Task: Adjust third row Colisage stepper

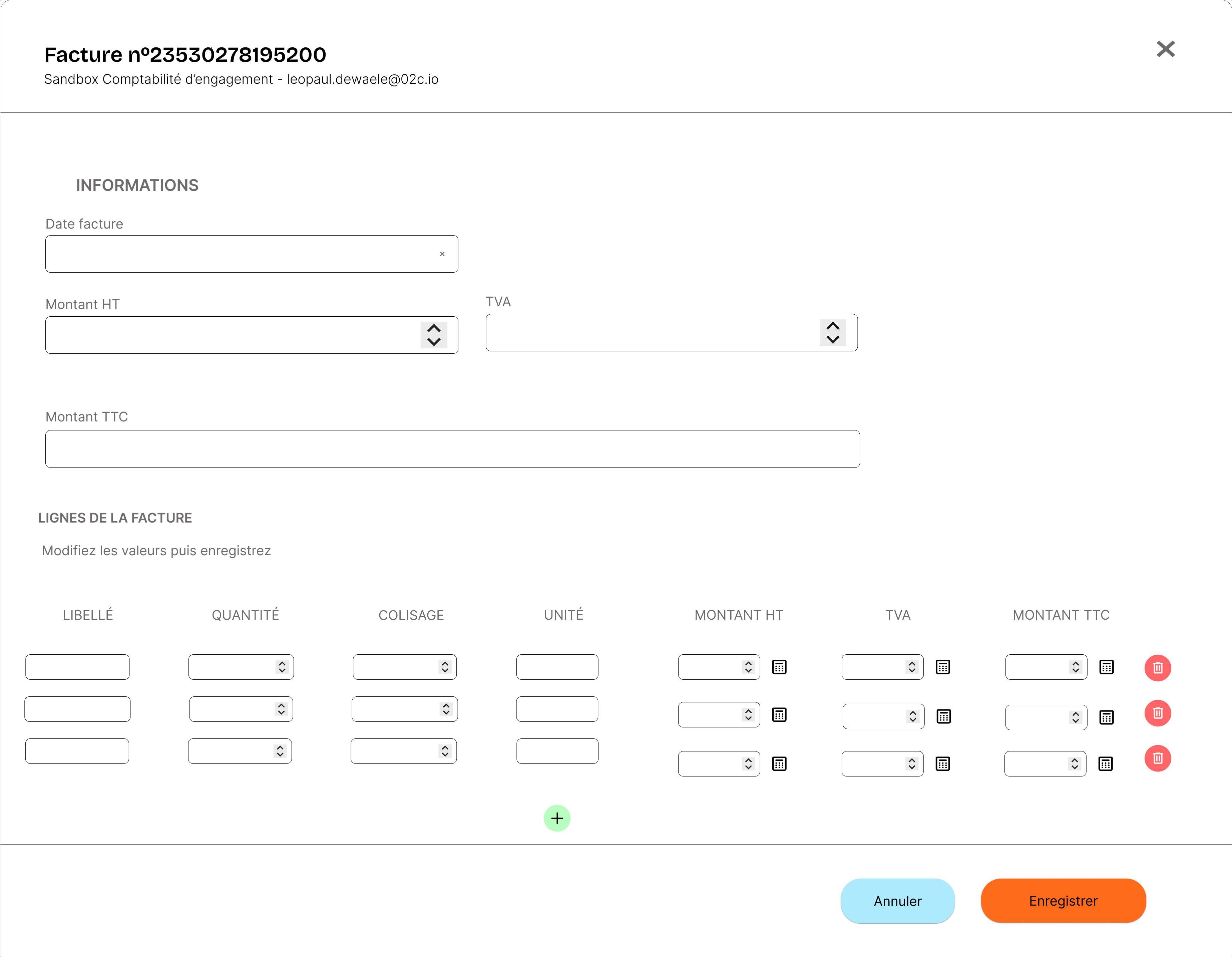Action: click(445, 751)
